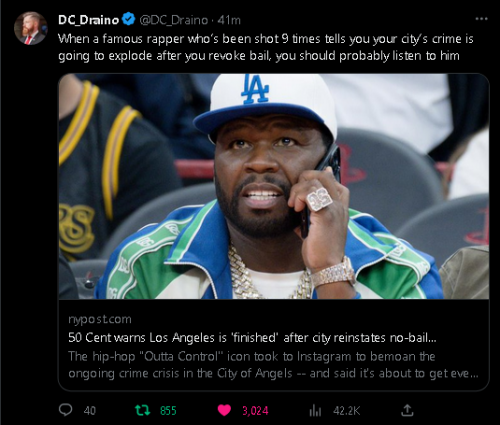Click the 42.2K views count
500x425 pixels.
click(x=347, y=411)
